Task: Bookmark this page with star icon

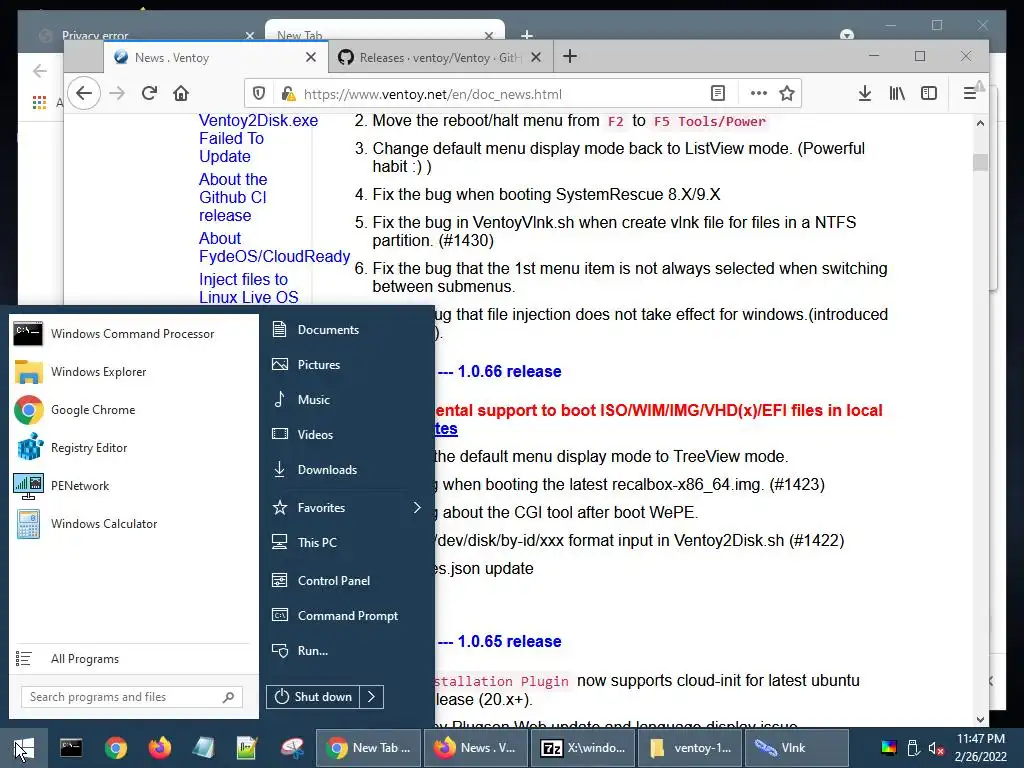Action: 787,93
